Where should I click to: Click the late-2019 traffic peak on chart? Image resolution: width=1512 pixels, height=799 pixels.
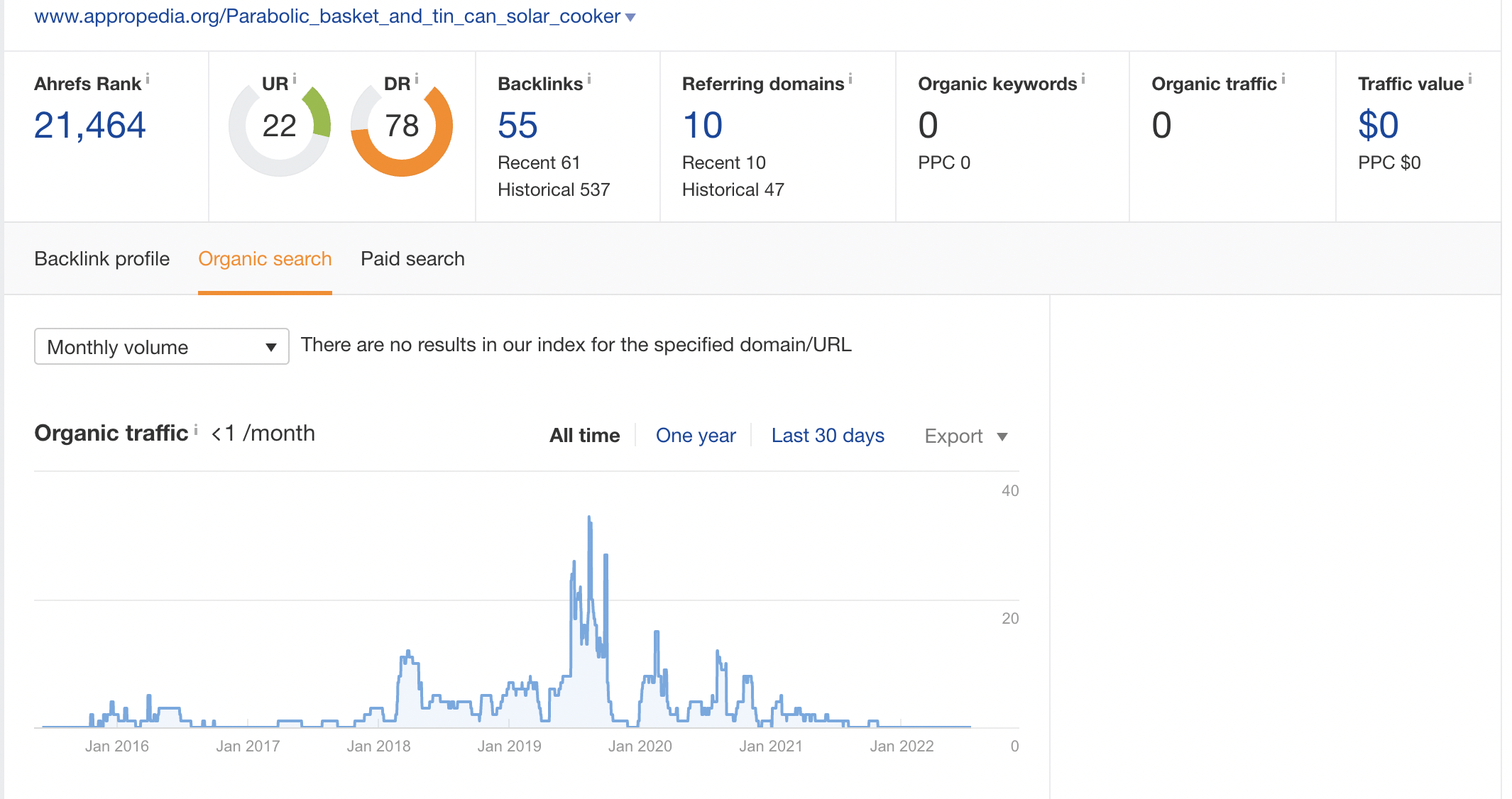[x=589, y=520]
